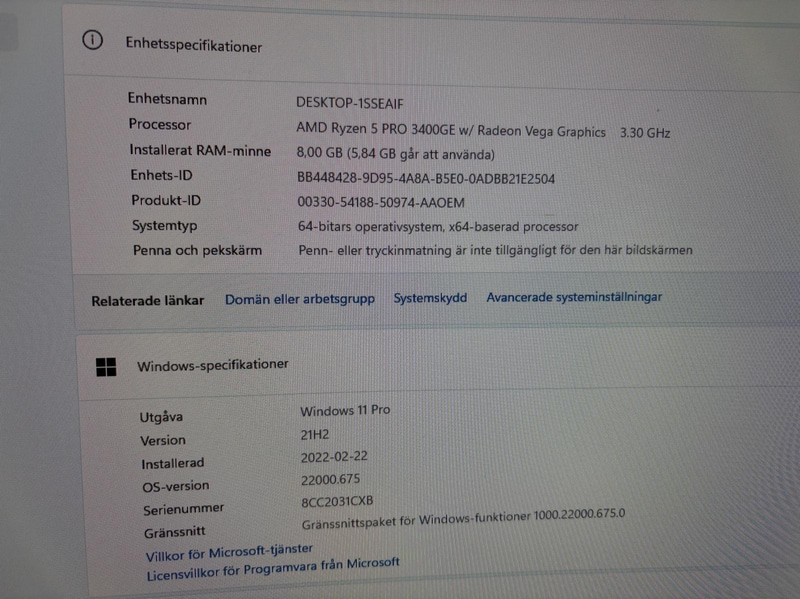Click the Penna och pekskärm label

coord(197,251)
